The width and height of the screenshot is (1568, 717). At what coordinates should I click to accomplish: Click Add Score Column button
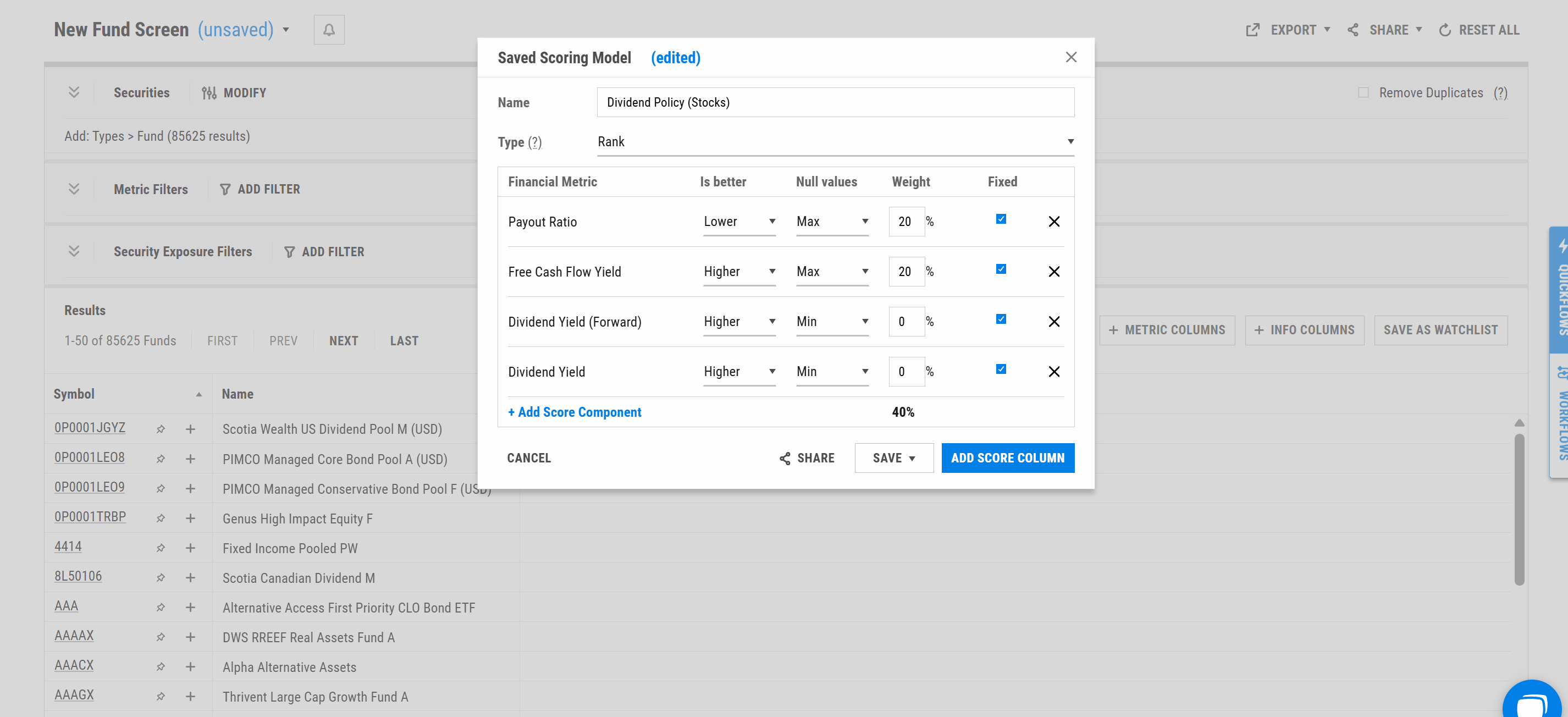[1007, 459]
